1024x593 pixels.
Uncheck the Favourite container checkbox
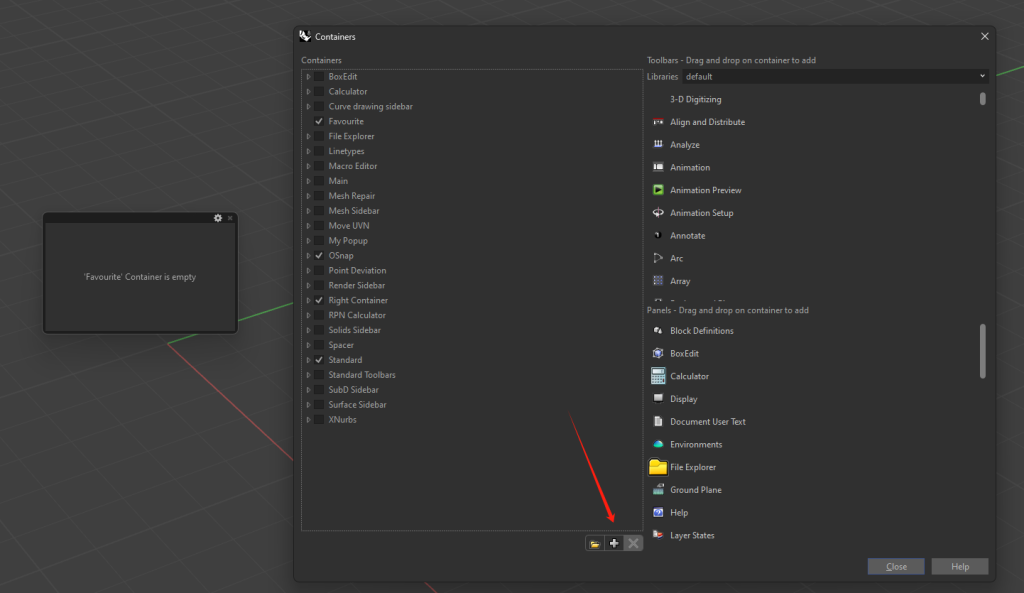[x=319, y=121]
